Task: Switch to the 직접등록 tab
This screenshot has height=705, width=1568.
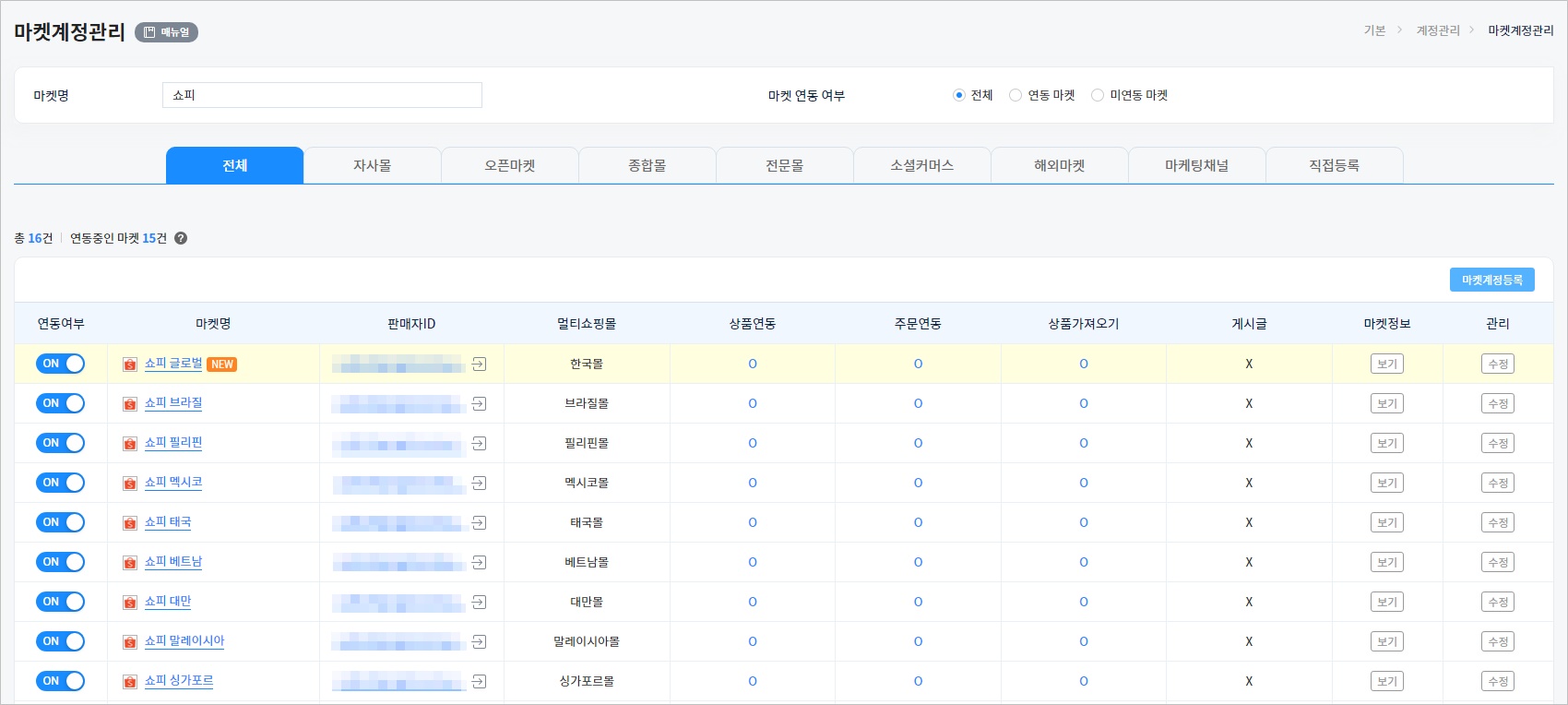Action: (x=1335, y=165)
